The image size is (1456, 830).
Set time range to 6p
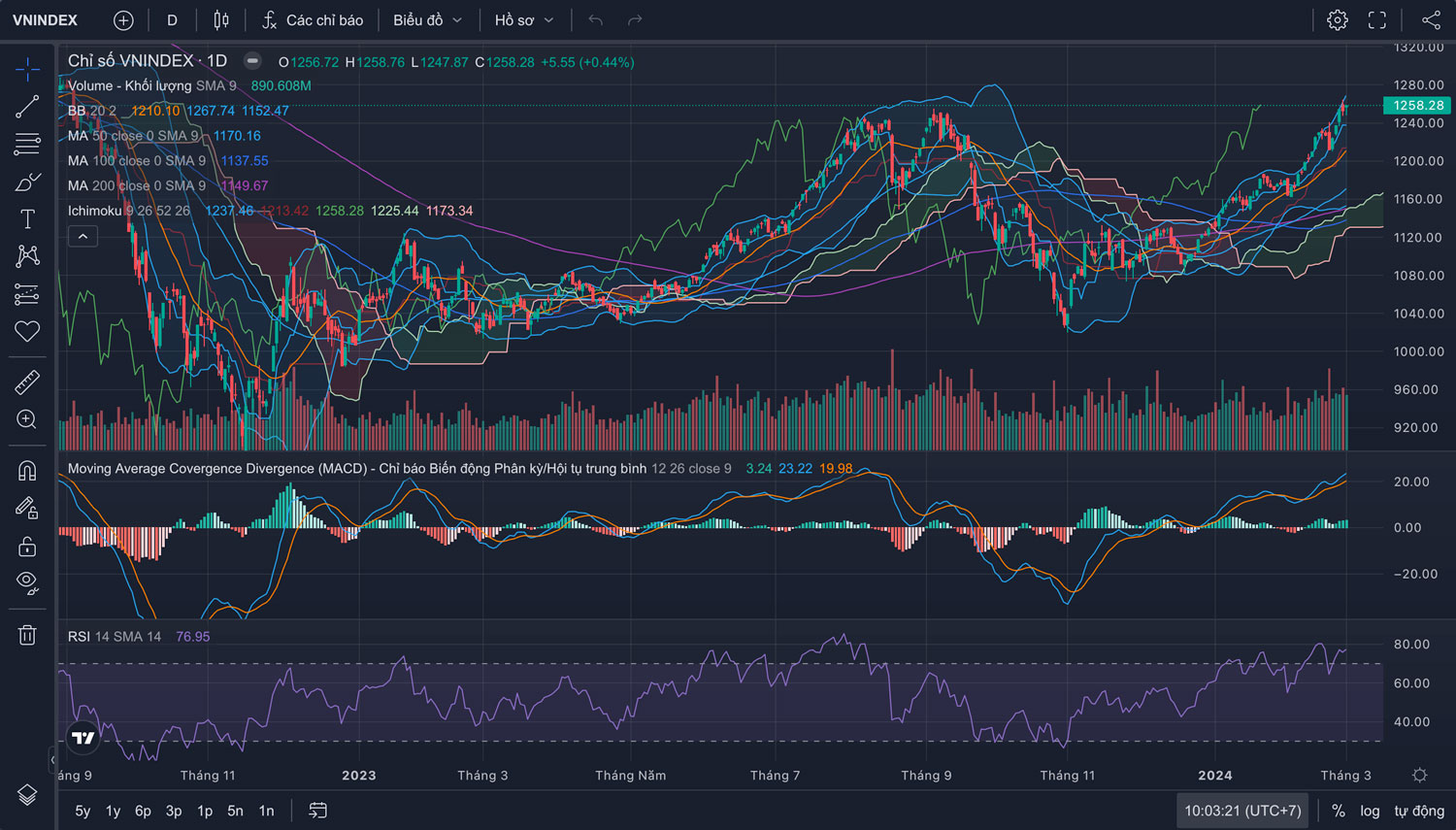[x=143, y=811]
